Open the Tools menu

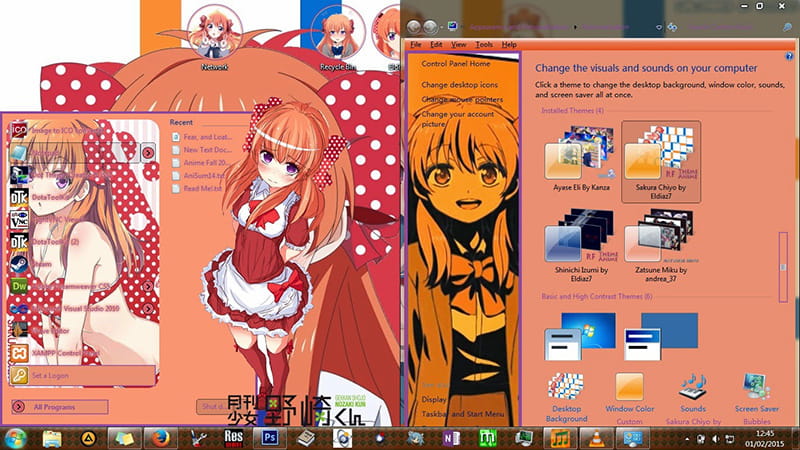click(484, 45)
